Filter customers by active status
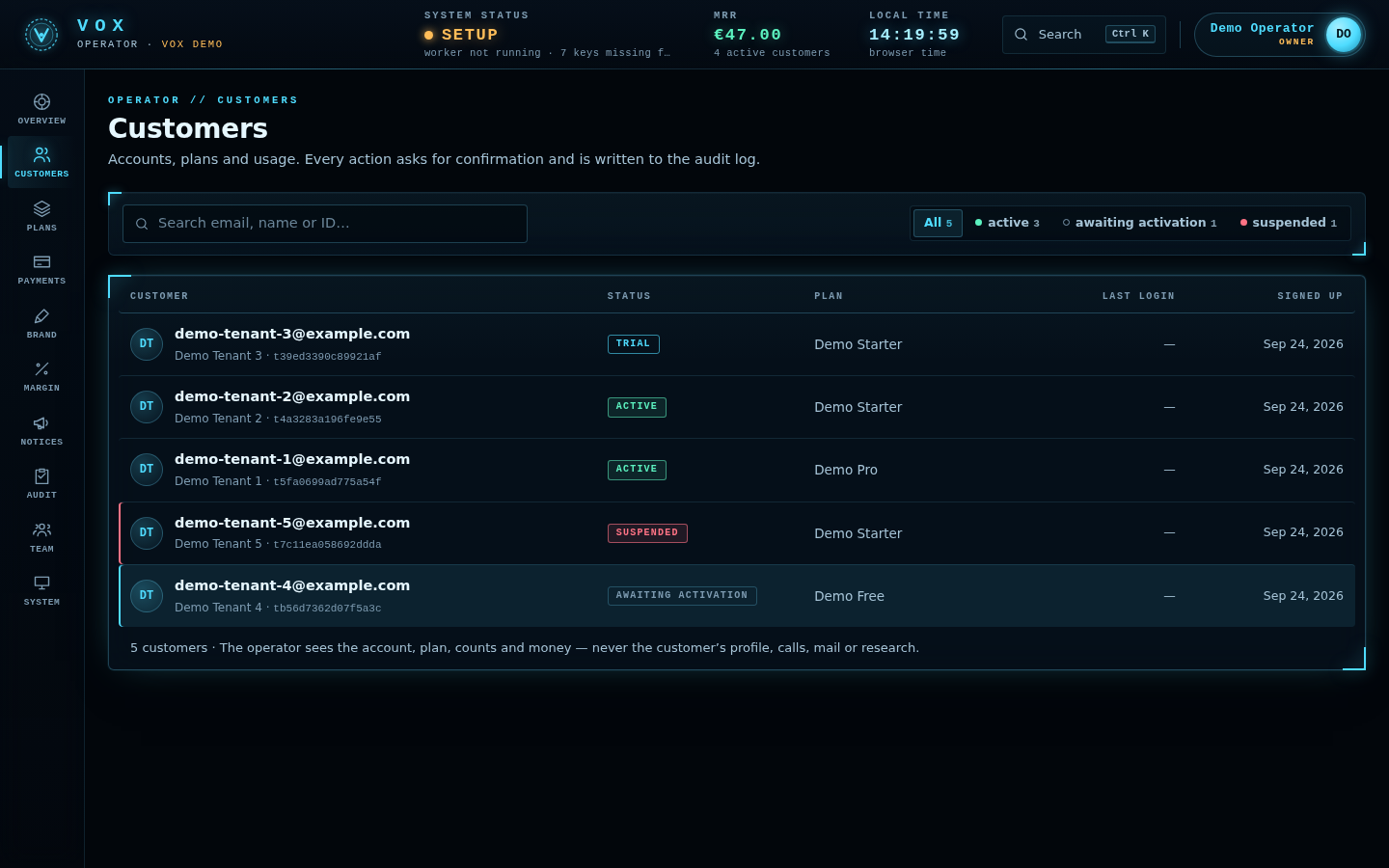1389x868 pixels. pos(1007,223)
